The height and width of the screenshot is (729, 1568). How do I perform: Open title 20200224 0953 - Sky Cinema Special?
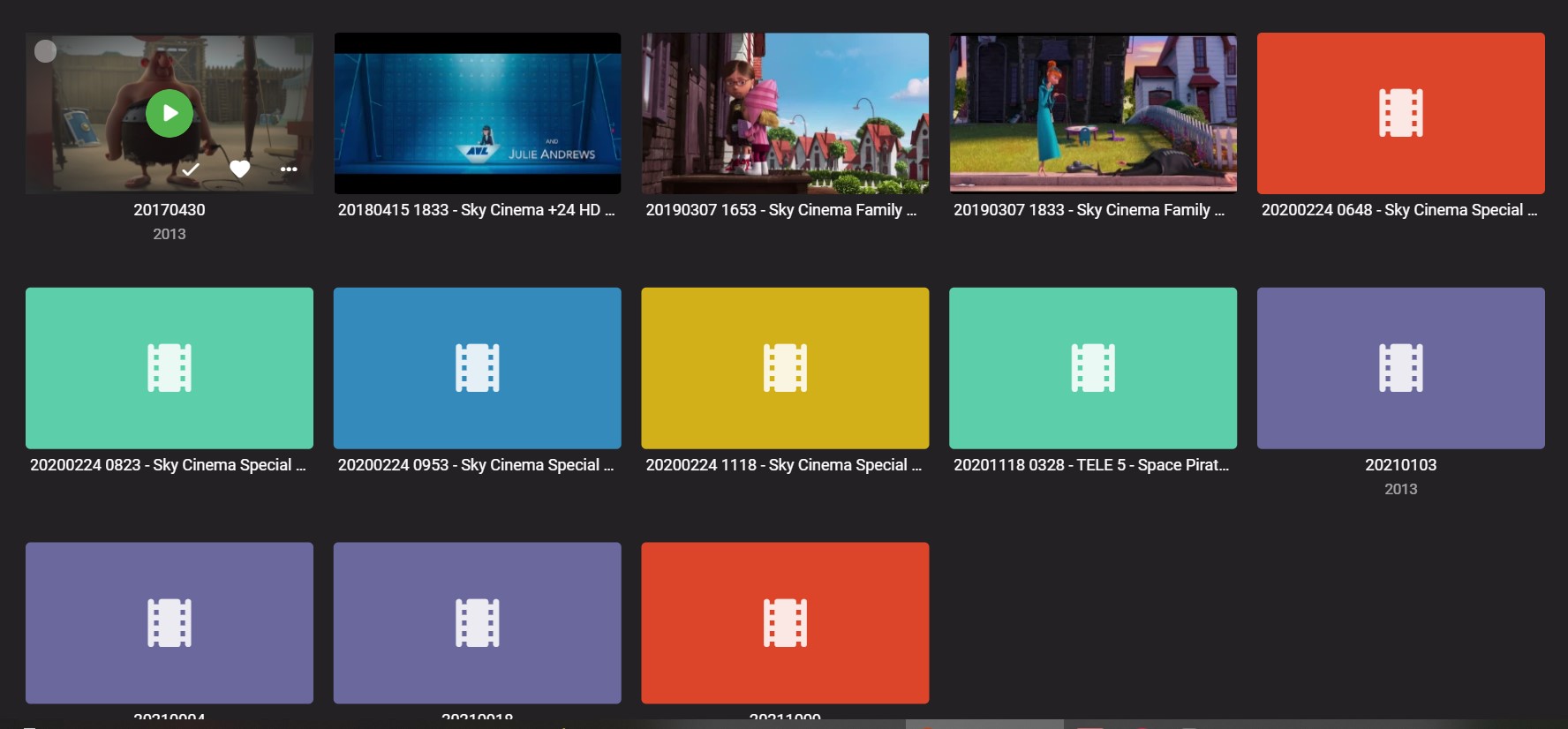(476, 465)
